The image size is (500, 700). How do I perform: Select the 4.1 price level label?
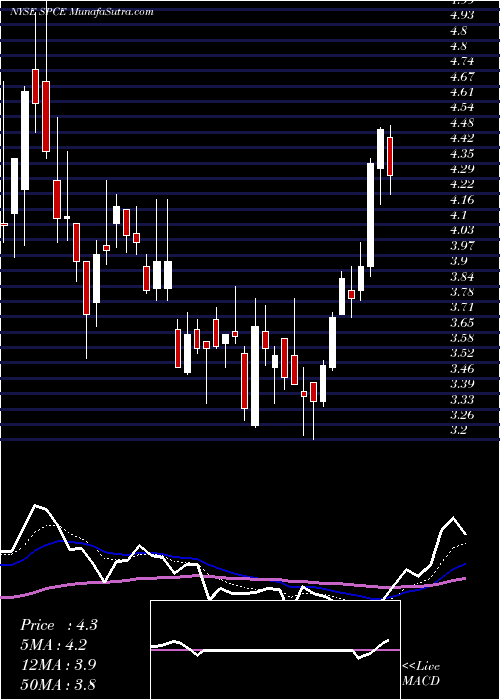459,215
